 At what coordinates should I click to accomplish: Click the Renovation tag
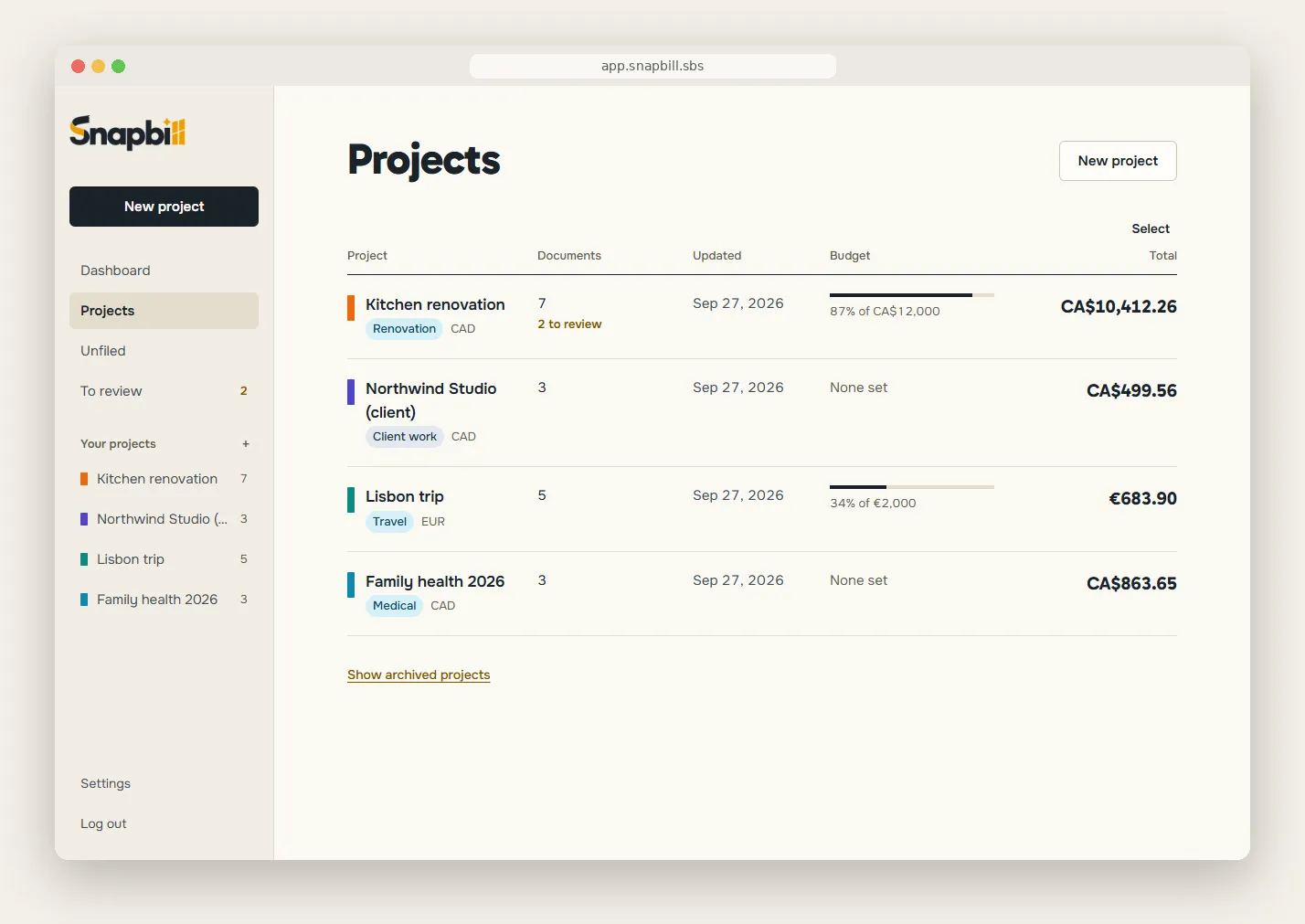(x=404, y=329)
